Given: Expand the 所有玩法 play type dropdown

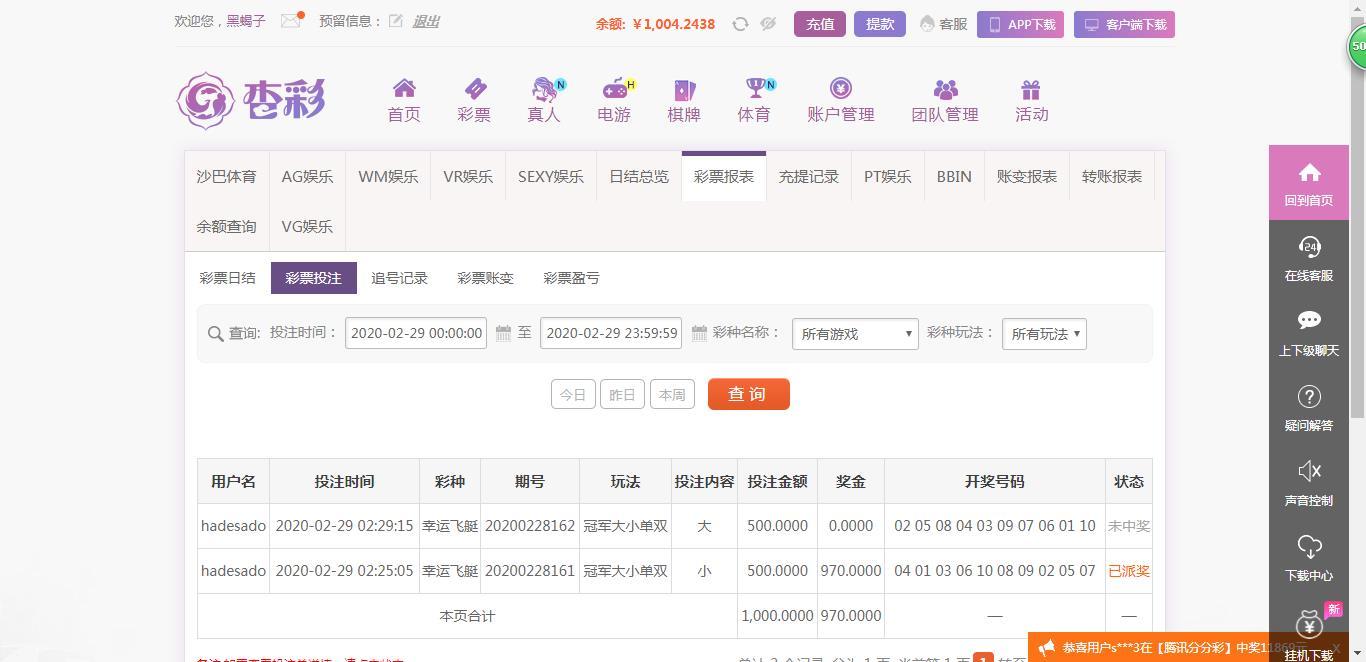Looking at the screenshot, I should (x=1044, y=334).
